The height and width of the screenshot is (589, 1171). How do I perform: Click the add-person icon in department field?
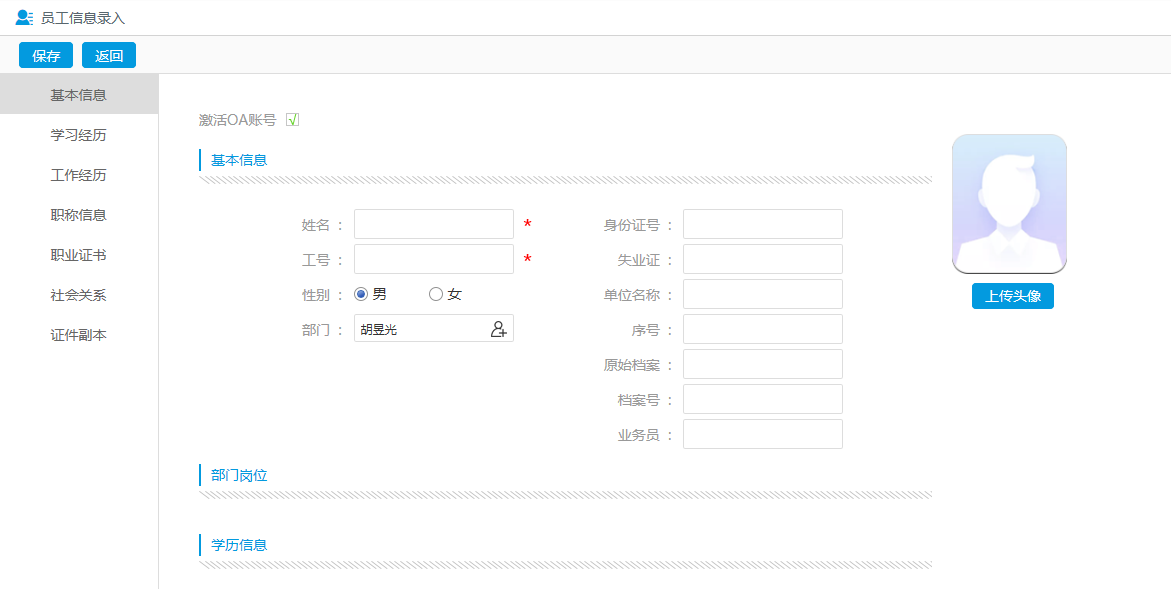[498, 329]
